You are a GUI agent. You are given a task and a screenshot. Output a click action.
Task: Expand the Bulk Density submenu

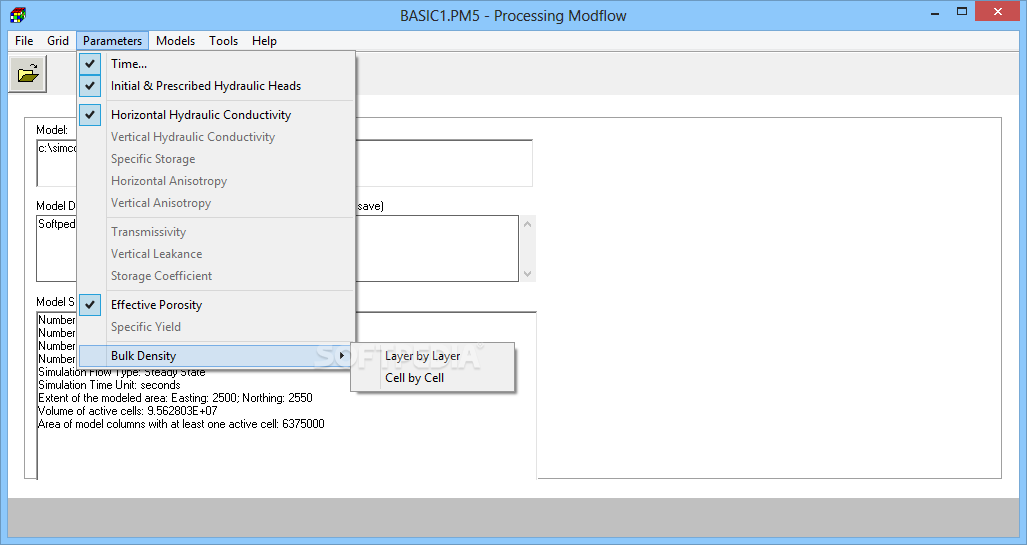pos(217,356)
